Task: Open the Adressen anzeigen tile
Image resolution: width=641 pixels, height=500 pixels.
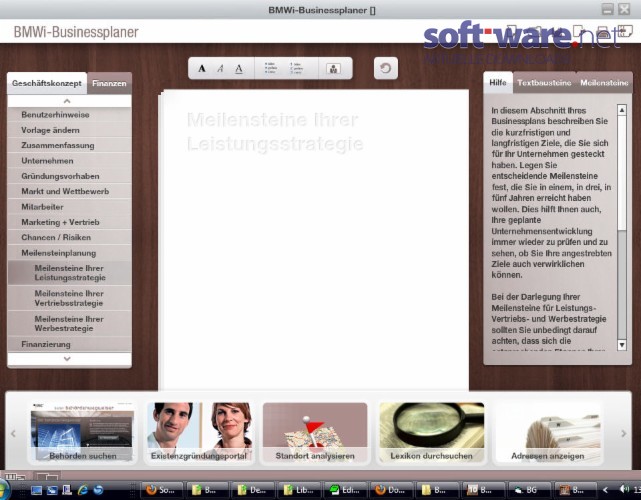Action: coord(548,433)
